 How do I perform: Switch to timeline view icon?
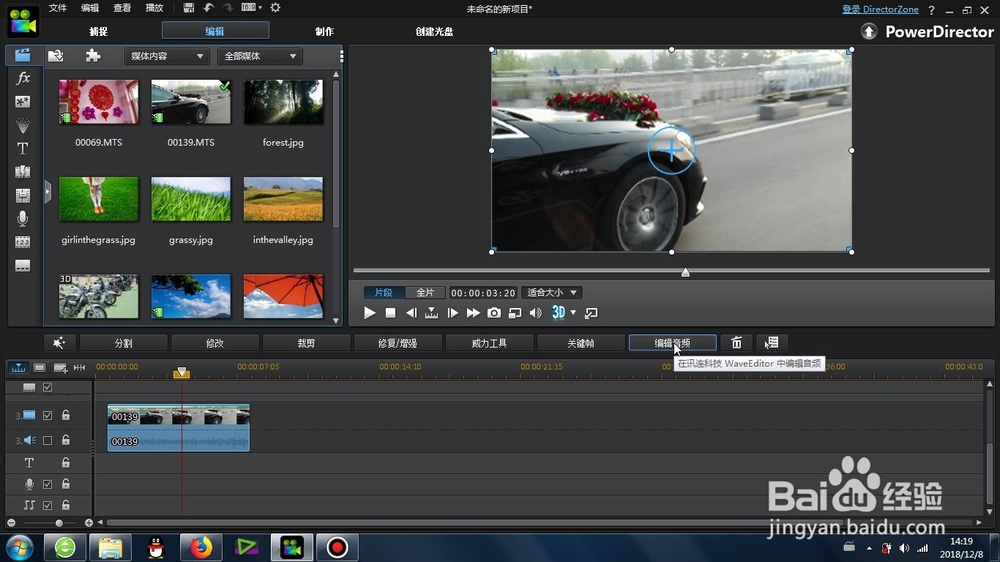coord(18,367)
